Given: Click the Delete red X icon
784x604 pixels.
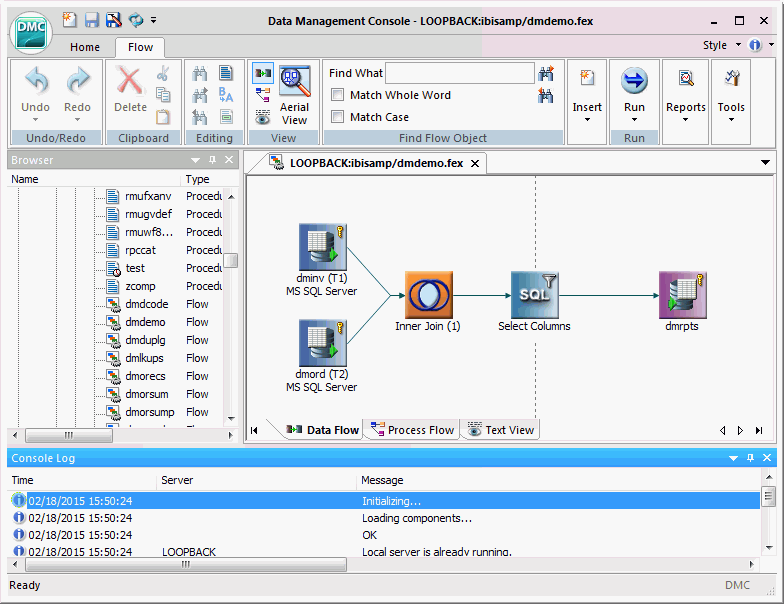Looking at the screenshot, I should click(130, 80).
